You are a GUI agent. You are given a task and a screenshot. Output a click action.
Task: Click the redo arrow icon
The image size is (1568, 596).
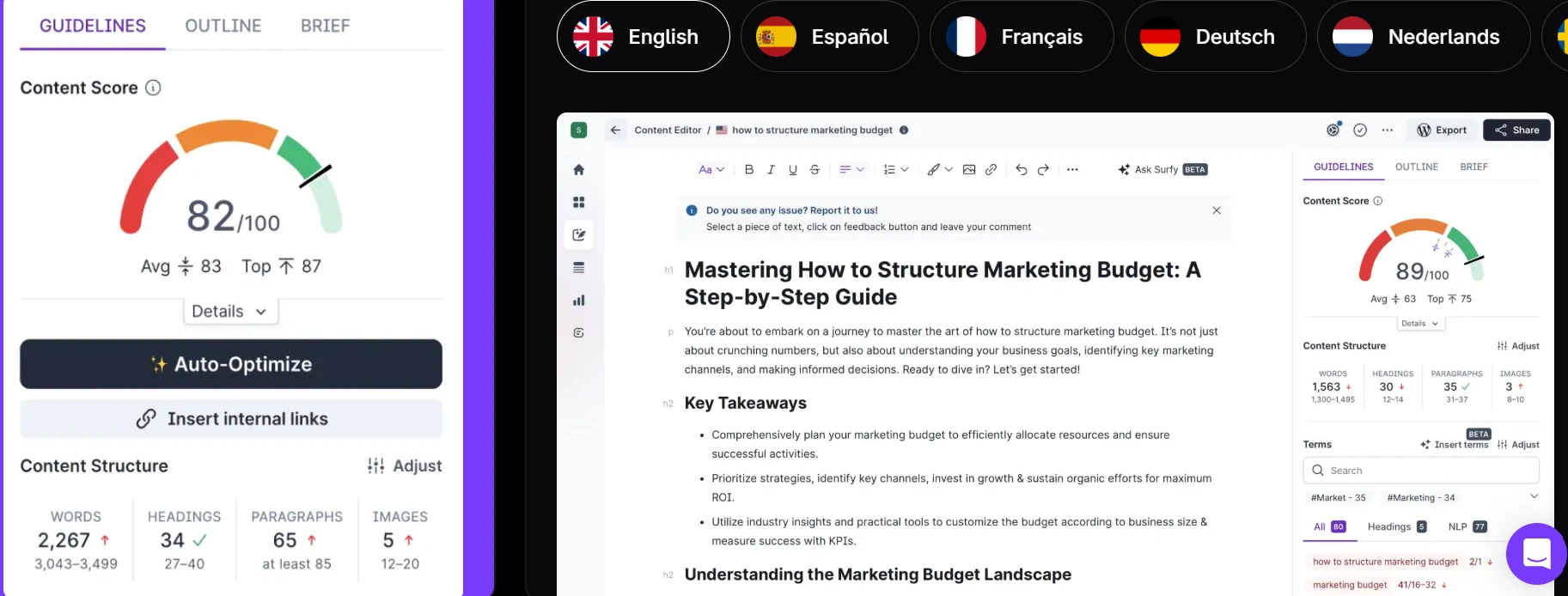click(x=1043, y=170)
